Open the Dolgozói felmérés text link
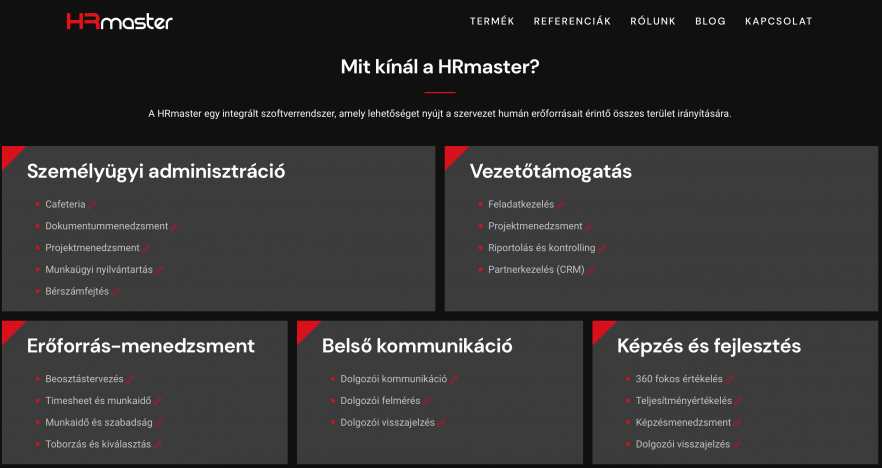Image resolution: width=882 pixels, height=468 pixels. point(380,400)
